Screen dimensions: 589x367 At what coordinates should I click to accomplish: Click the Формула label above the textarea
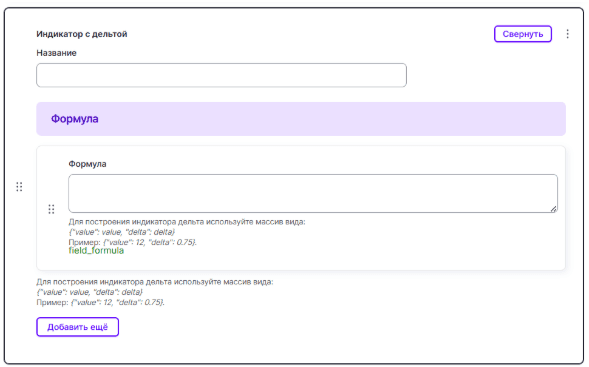click(87, 164)
